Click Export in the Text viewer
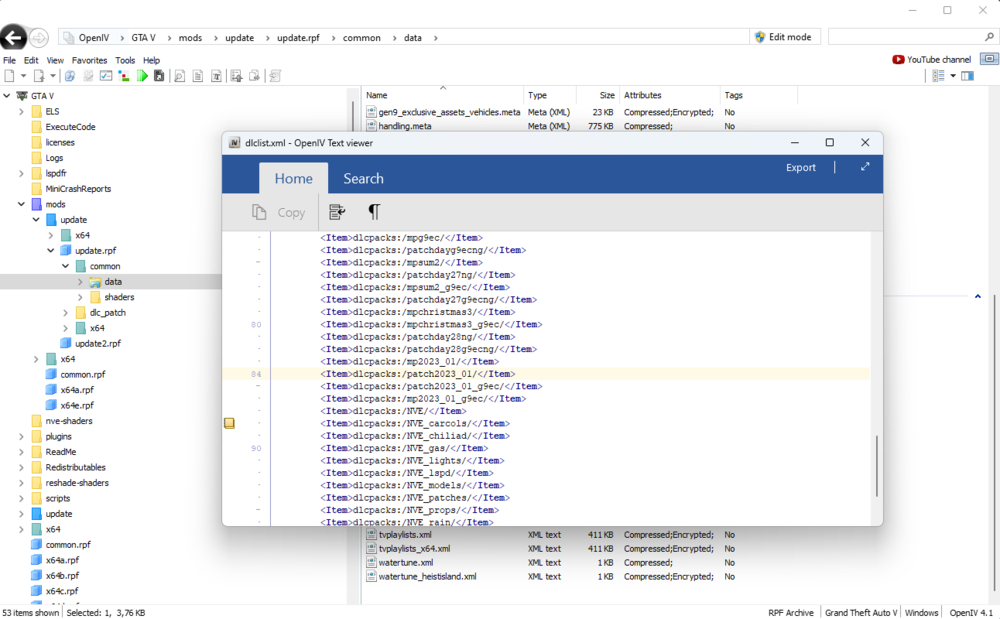 [x=800, y=168]
